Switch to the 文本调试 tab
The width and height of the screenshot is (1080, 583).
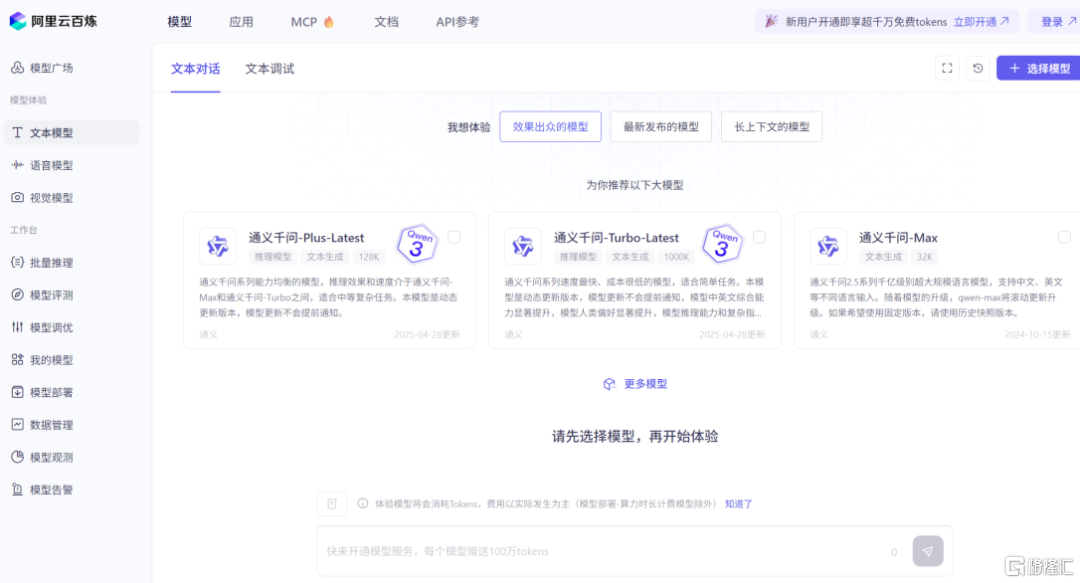click(x=269, y=68)
